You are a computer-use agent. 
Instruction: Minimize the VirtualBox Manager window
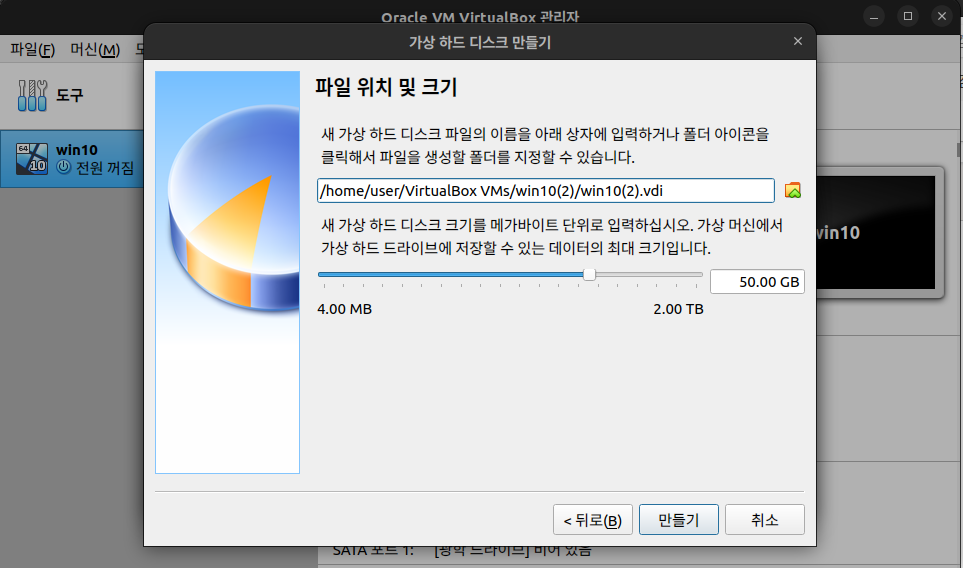874,17
